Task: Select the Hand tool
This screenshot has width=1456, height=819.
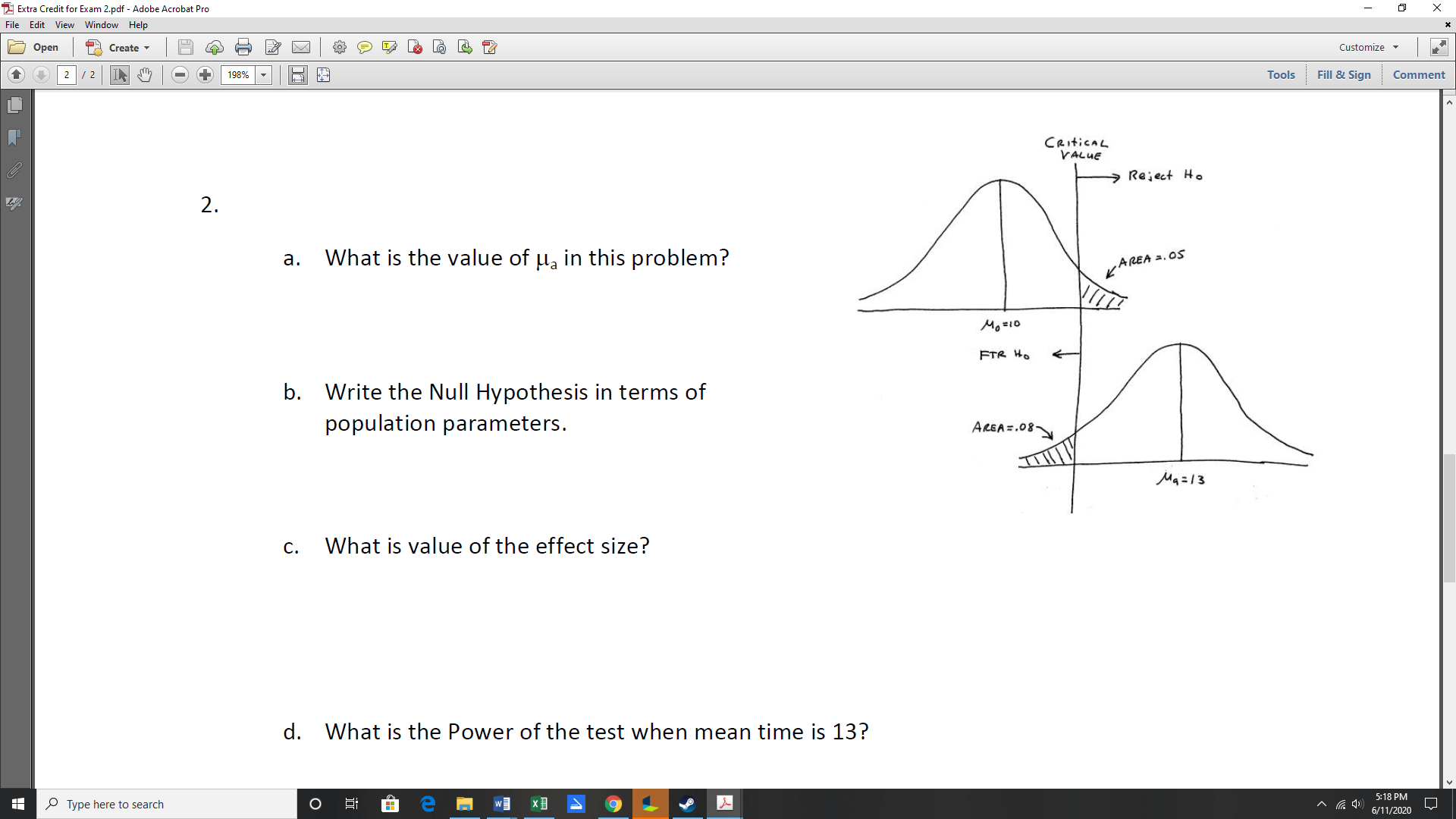Action: [x=145, y=74]
